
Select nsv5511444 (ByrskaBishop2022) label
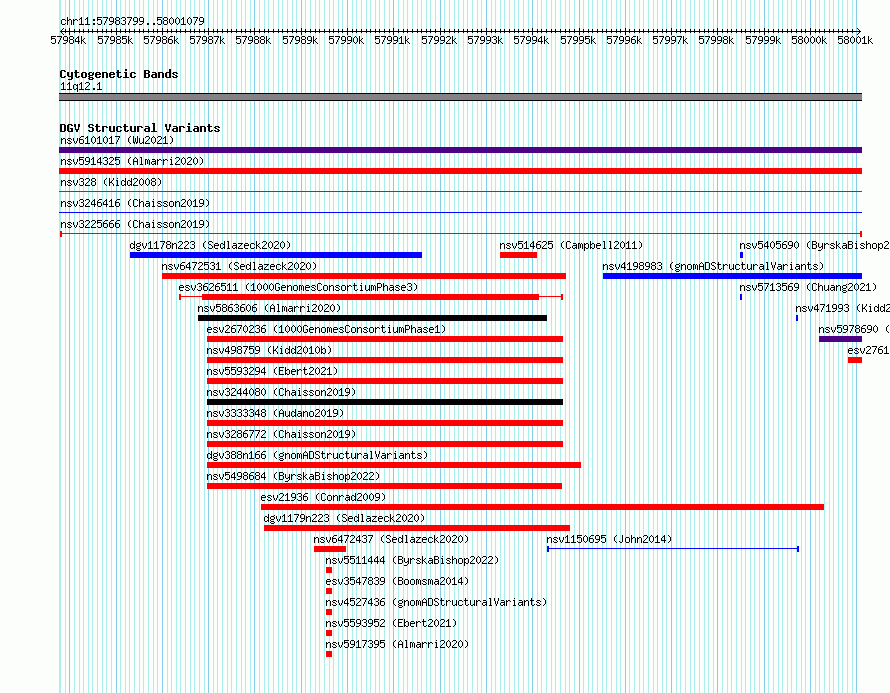pyautogui.click(x=412, y=560)
